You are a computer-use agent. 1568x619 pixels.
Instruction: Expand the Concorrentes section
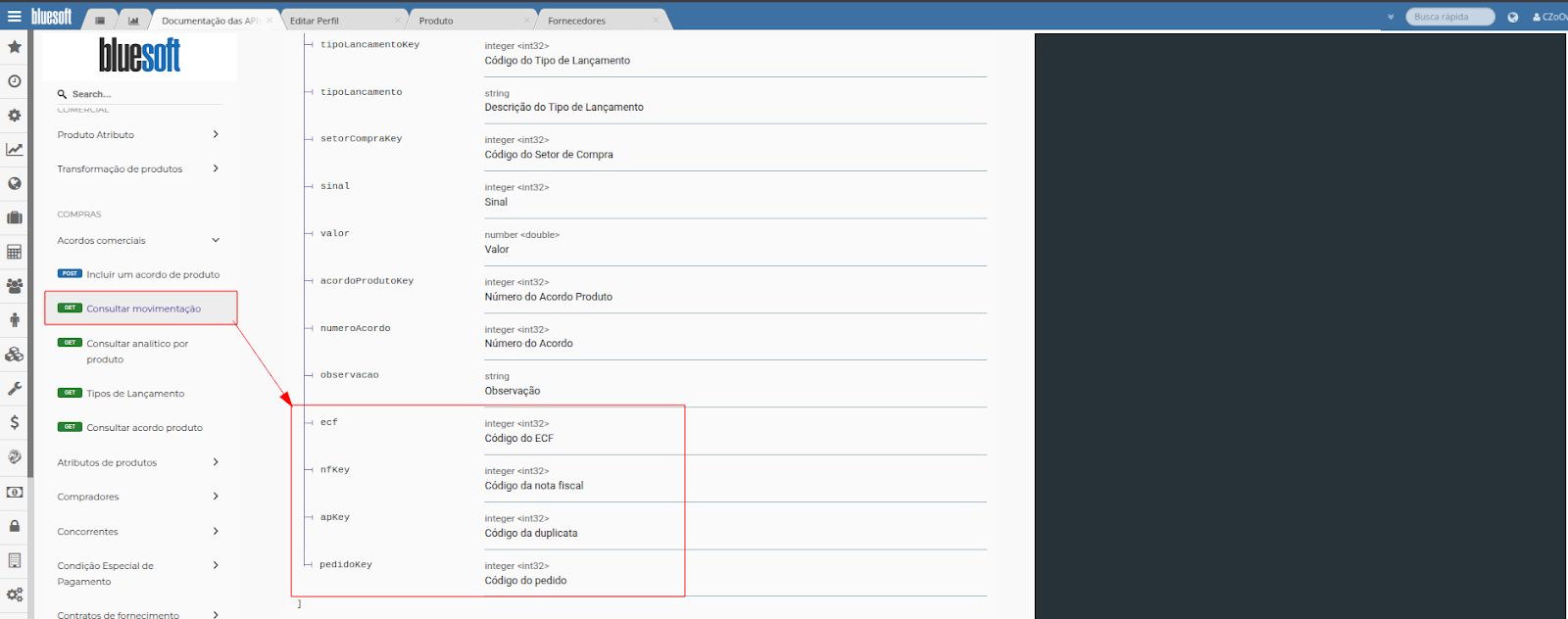[x=138, y=531]
